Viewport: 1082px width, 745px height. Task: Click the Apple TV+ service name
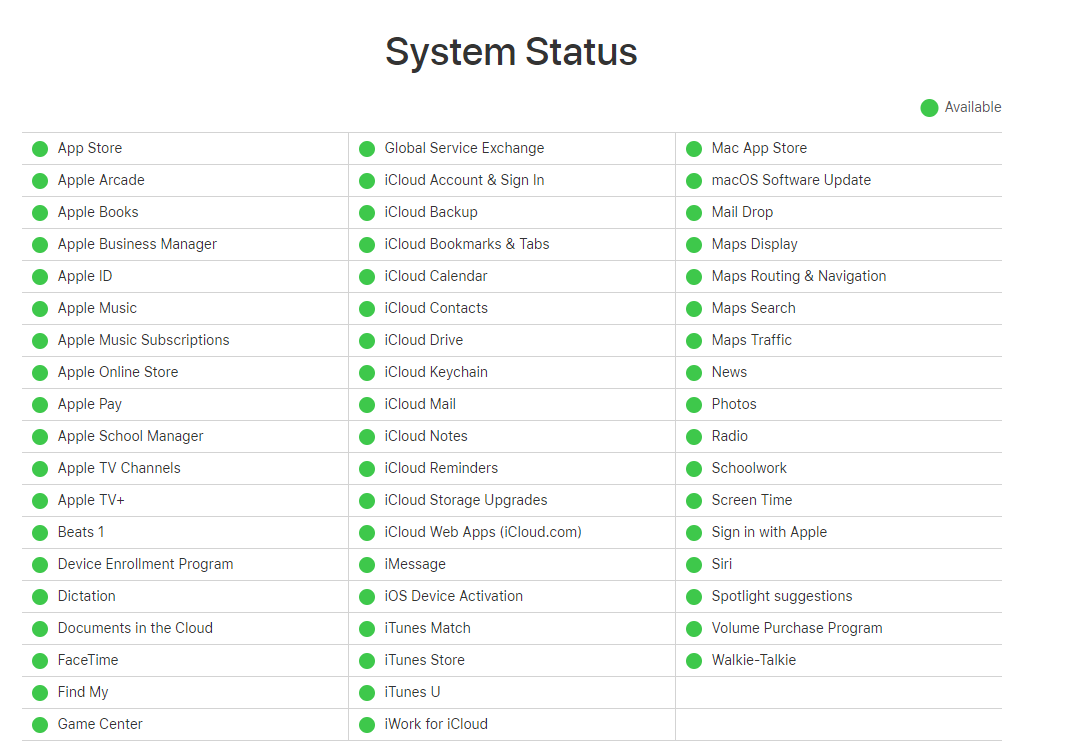[91, 500]
